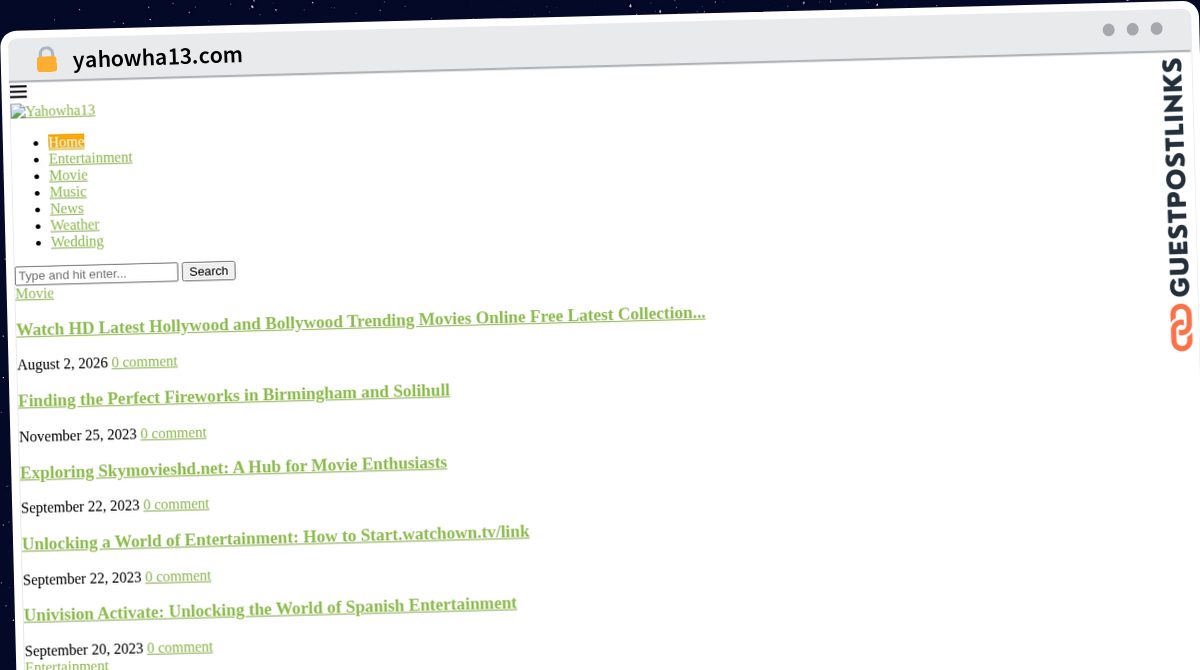Open 0 comment link under Skymovieshd article
The image size is (1200, 670).
point(177,504)
